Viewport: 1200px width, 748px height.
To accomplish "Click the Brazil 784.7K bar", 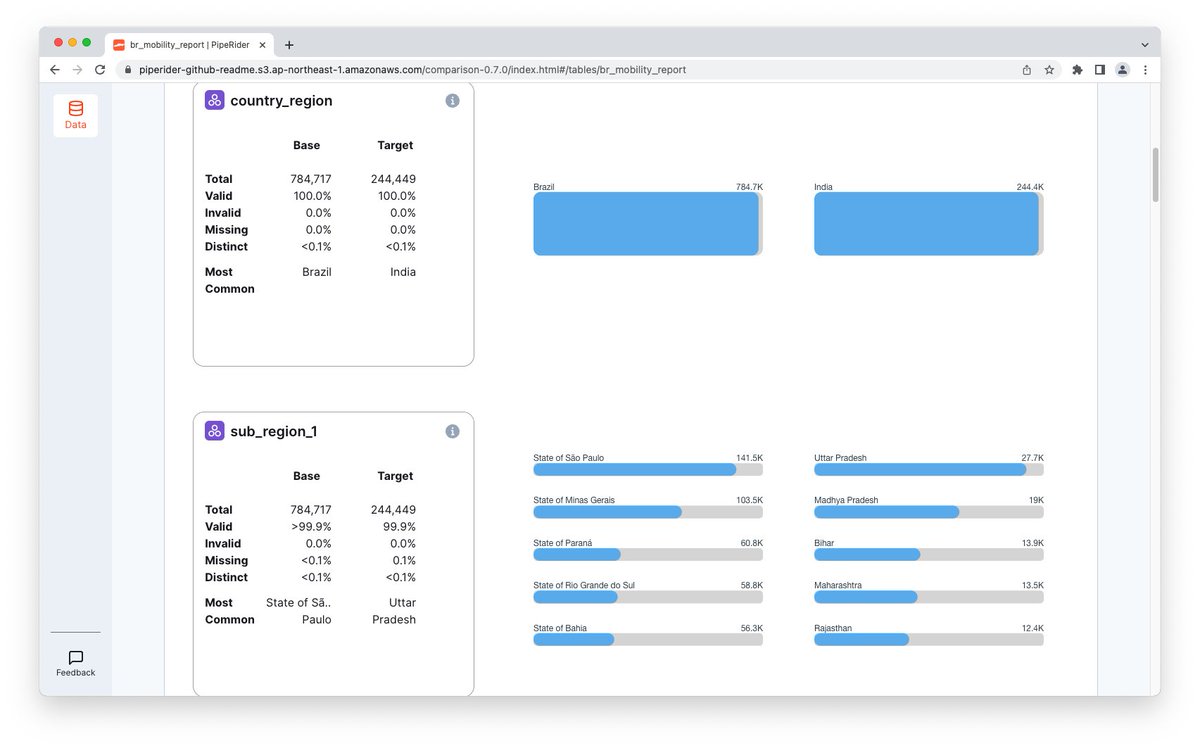I will point(648,224).
